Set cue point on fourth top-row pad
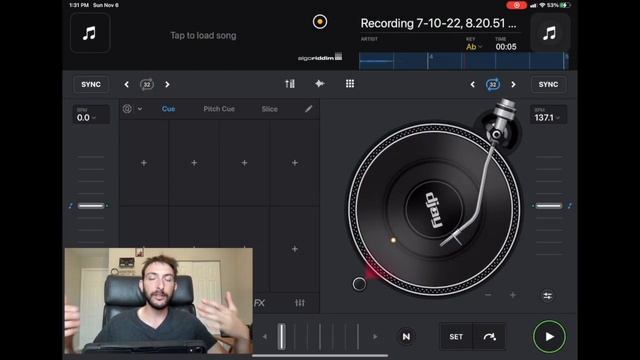 (295, 163)
